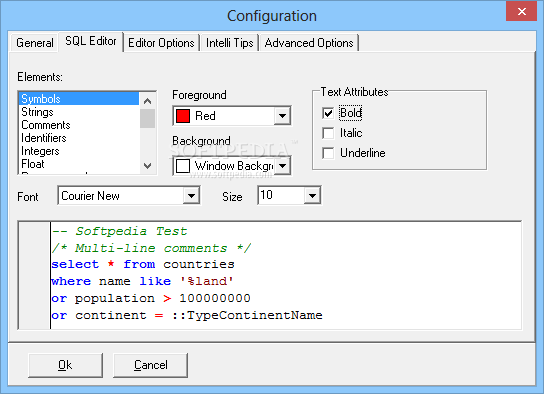
Task: Open the Font dropdown arrow
Action: [x=191, y=196]
